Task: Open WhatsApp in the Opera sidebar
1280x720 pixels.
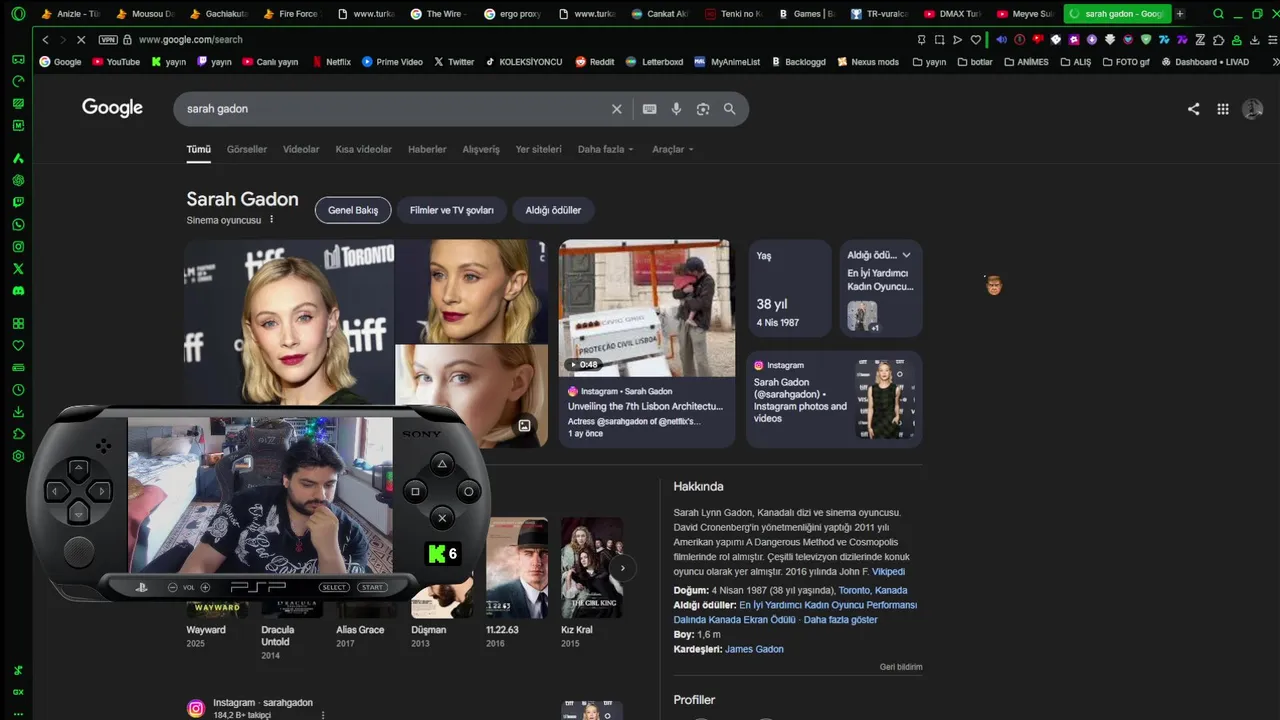Action: [18, 225]
